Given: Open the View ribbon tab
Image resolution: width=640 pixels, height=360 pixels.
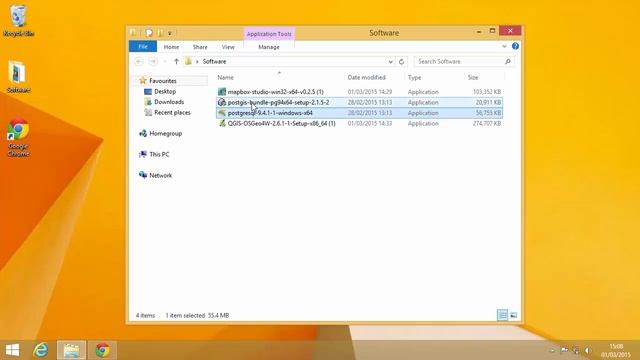Looking at the screenshot, I should point(228,47).
